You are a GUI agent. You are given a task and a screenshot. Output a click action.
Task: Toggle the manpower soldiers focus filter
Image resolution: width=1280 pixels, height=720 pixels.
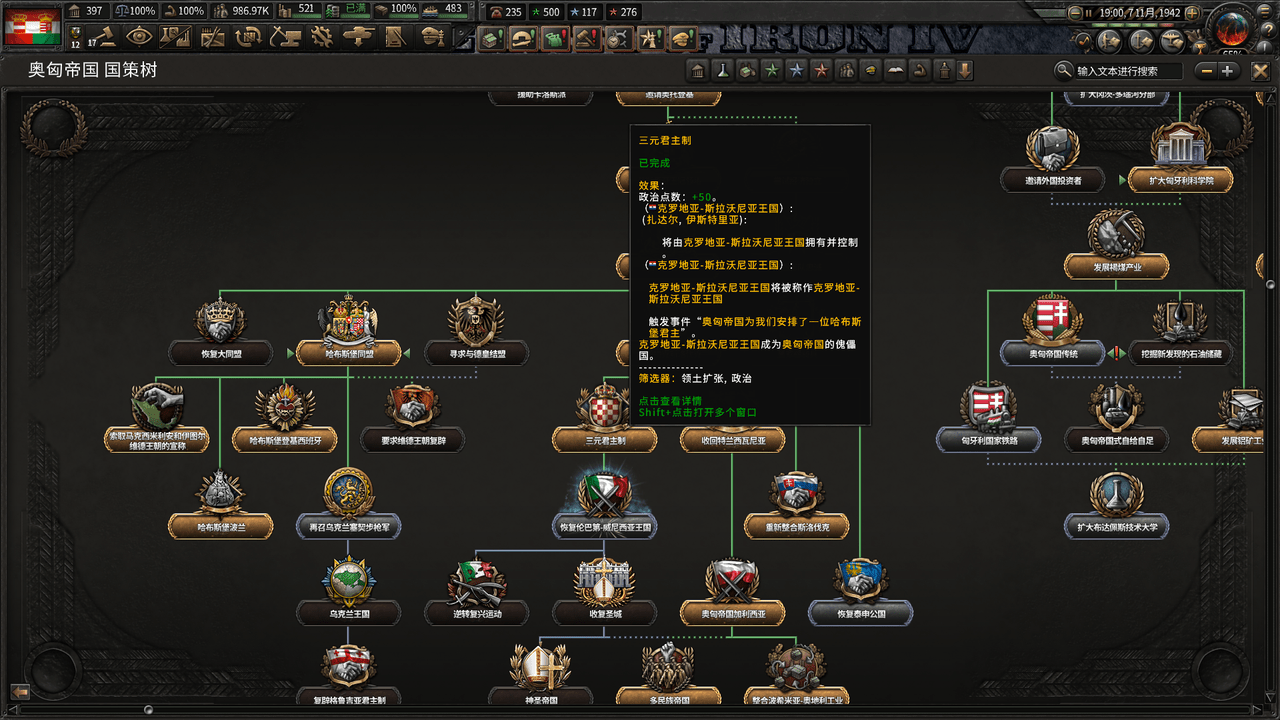click(846, 70)
